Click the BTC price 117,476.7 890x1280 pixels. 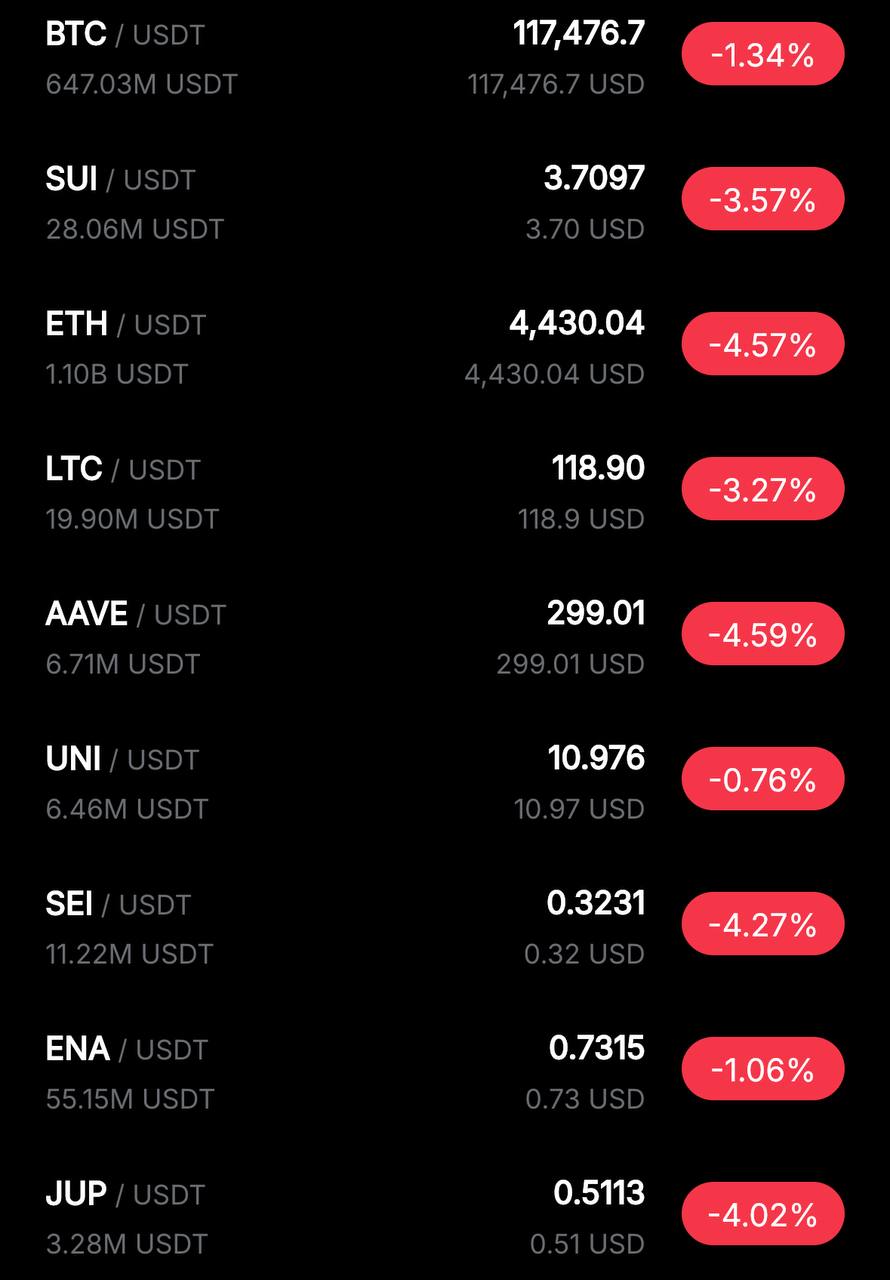point(579,34)
